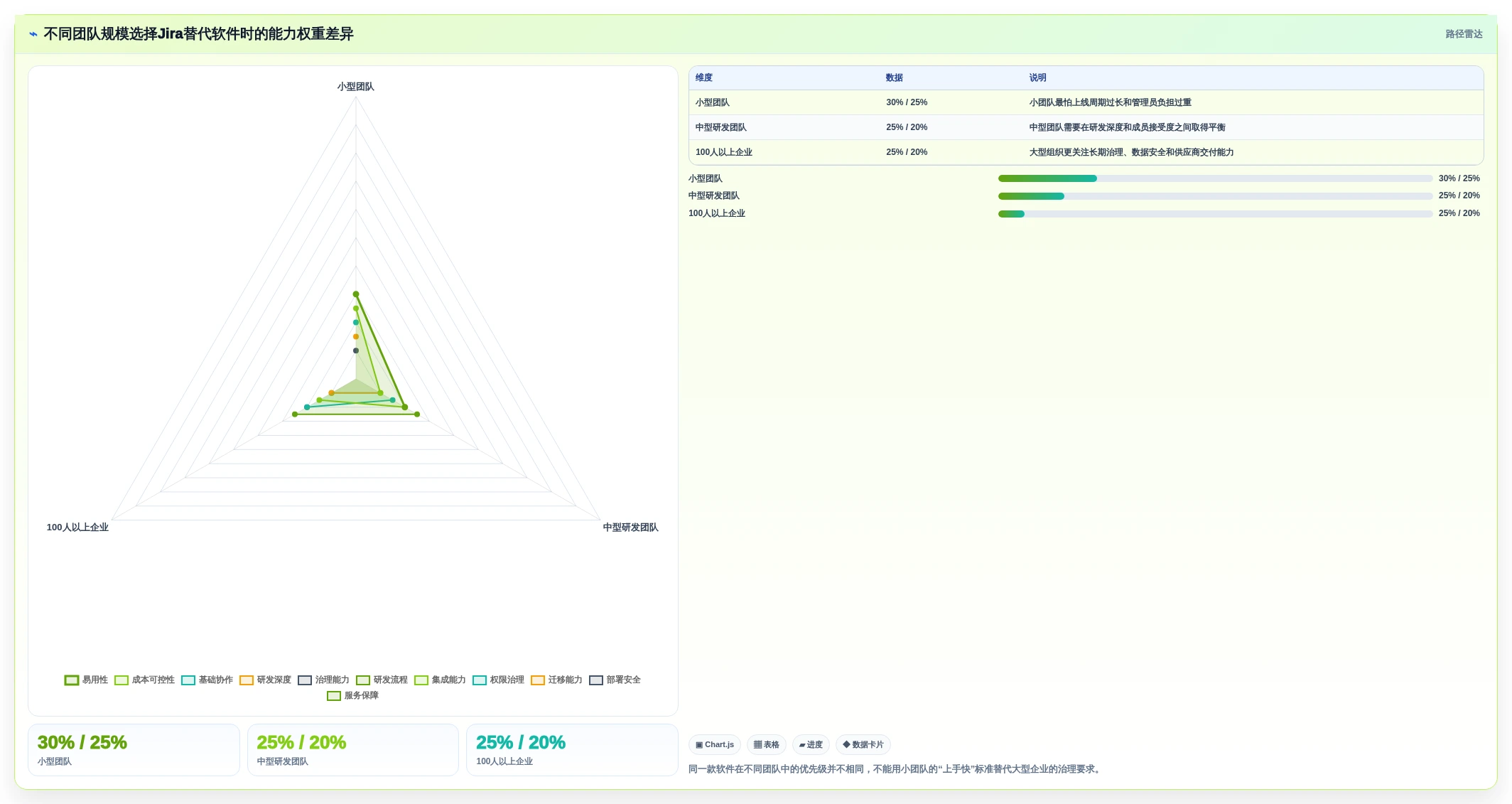Toggle the 治理能力 legend series

click(323, 680)
